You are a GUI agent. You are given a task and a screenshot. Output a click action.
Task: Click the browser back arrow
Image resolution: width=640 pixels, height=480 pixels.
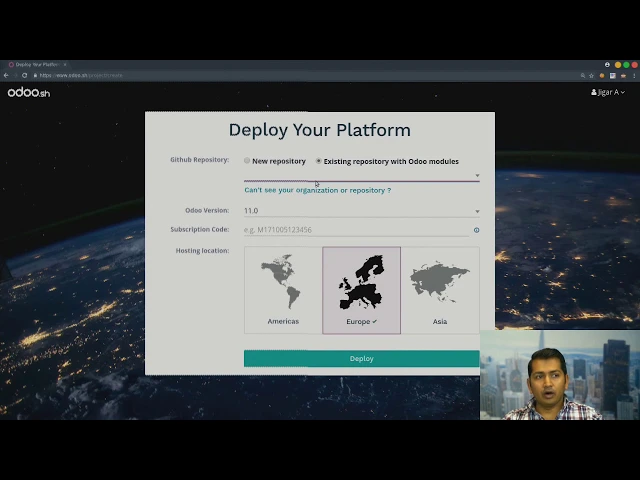(6, 76)
